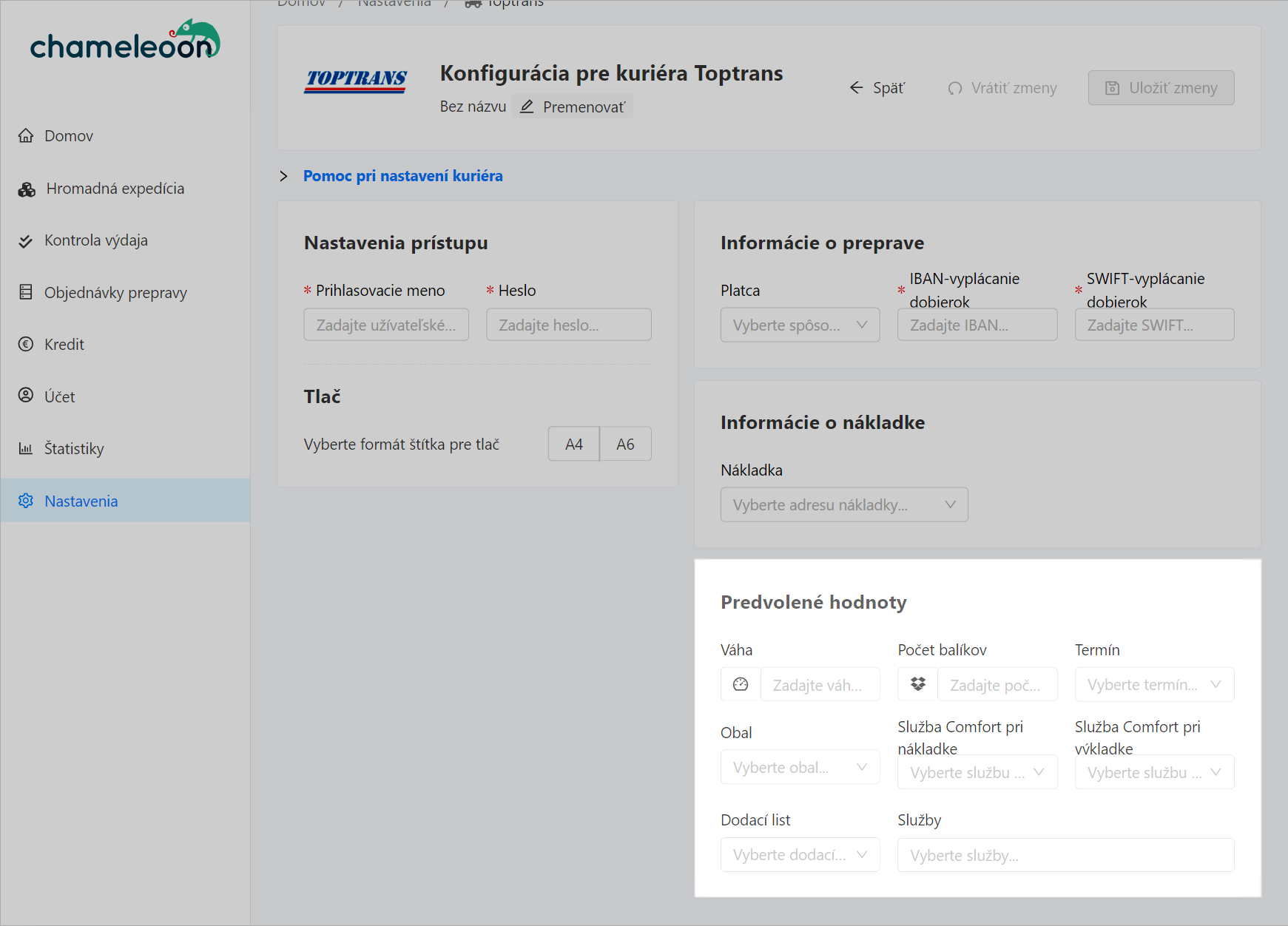Select A4 label print format
Viewport: 1288px width, 926px height.
(x=573, y=444)
